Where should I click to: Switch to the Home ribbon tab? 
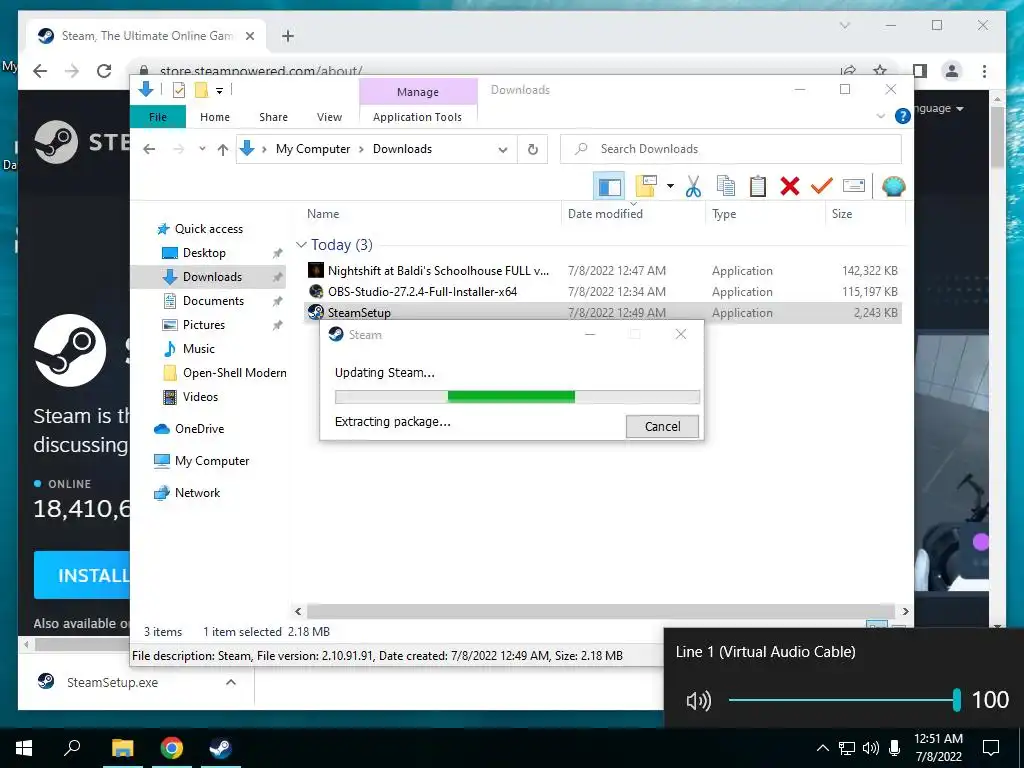pyautogui.click(x=215, y=117)
